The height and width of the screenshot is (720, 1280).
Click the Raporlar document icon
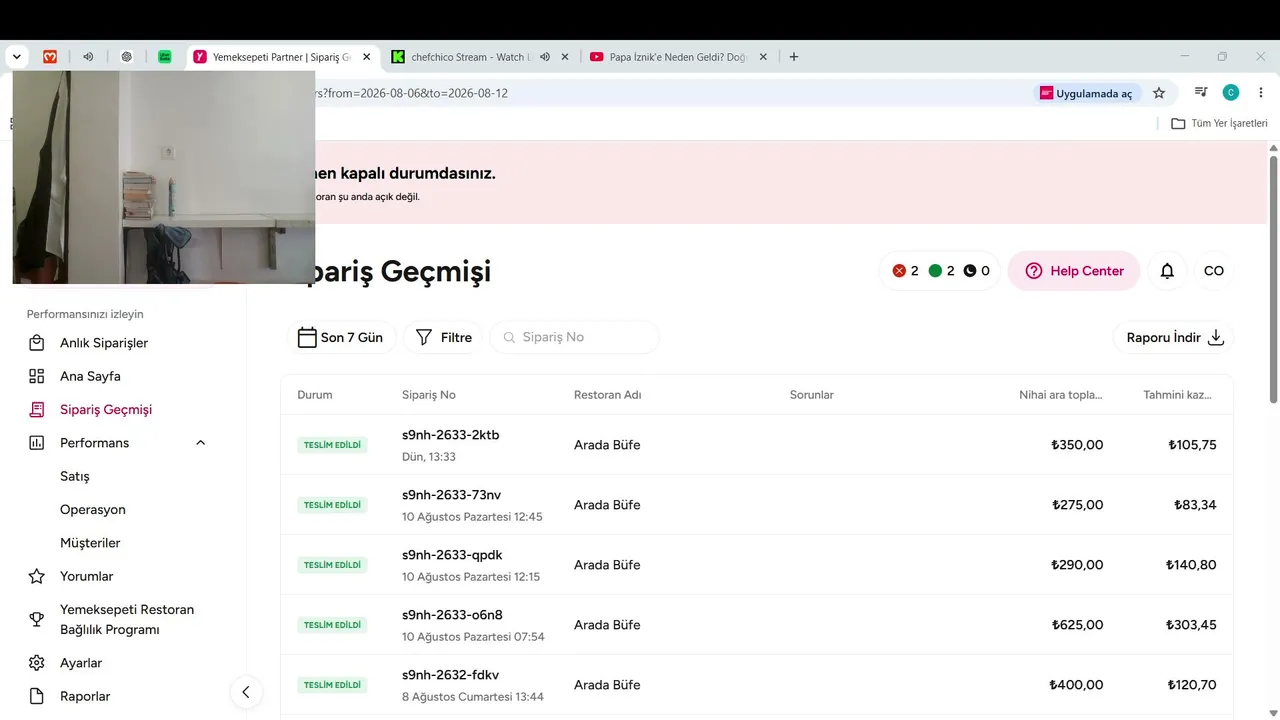pos(37,697)
